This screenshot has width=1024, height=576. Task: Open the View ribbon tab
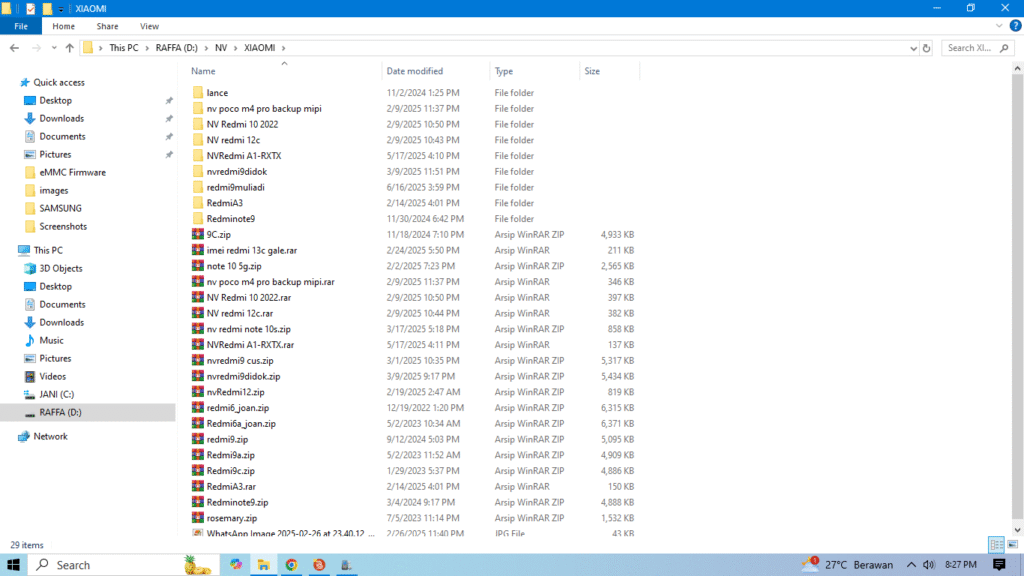[x=149, y=26]
